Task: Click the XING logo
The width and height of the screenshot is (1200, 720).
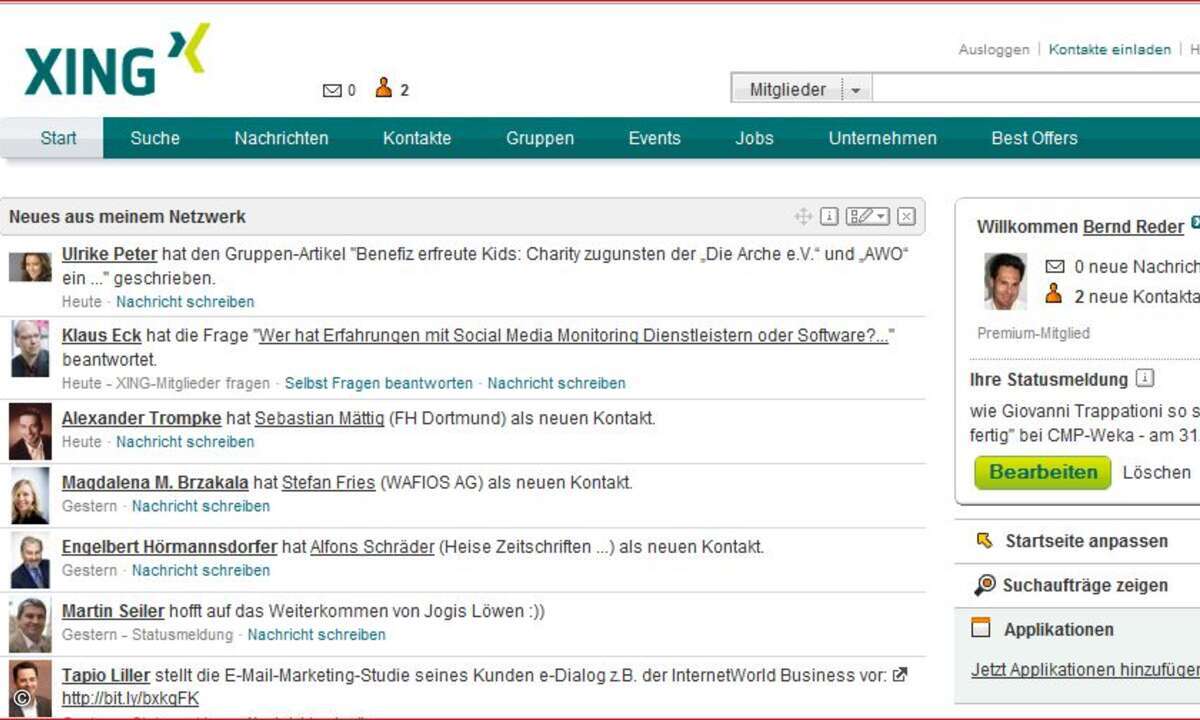Action: point(116,61)
